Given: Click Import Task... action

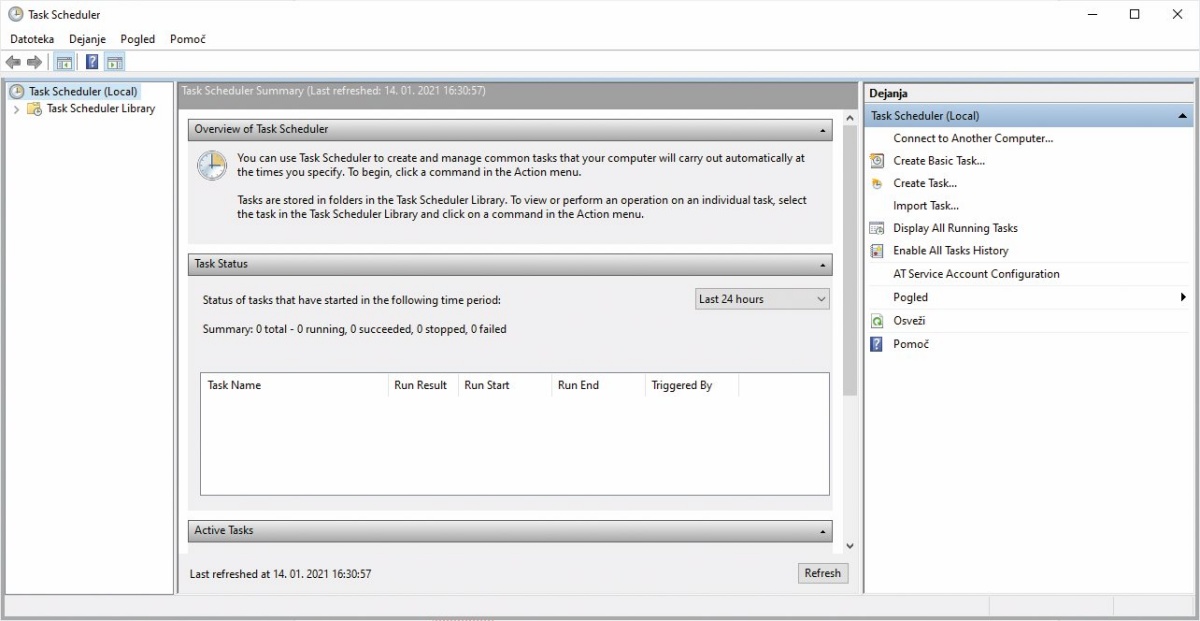Looking at the screenshot, I should pos(926,206).
